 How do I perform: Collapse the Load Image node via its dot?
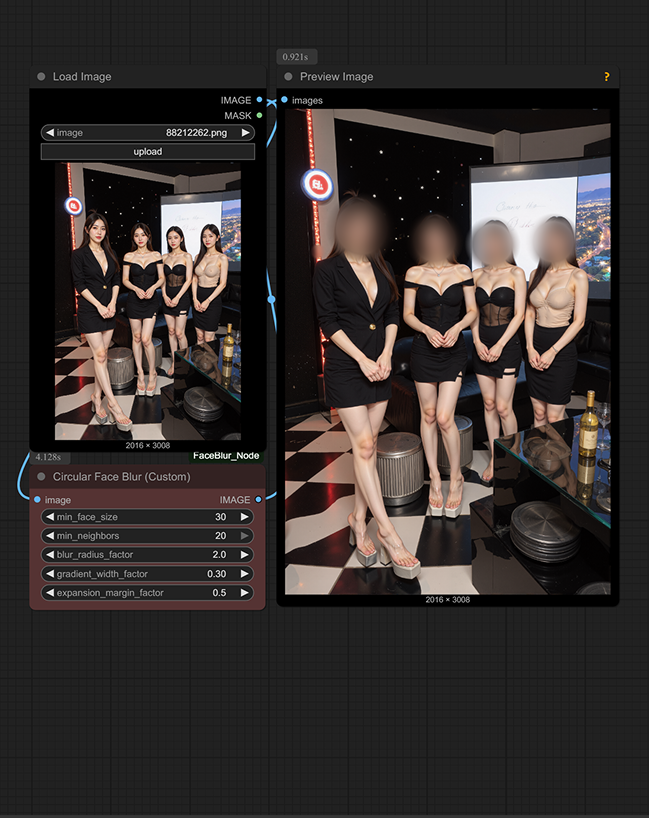point(41,77)
